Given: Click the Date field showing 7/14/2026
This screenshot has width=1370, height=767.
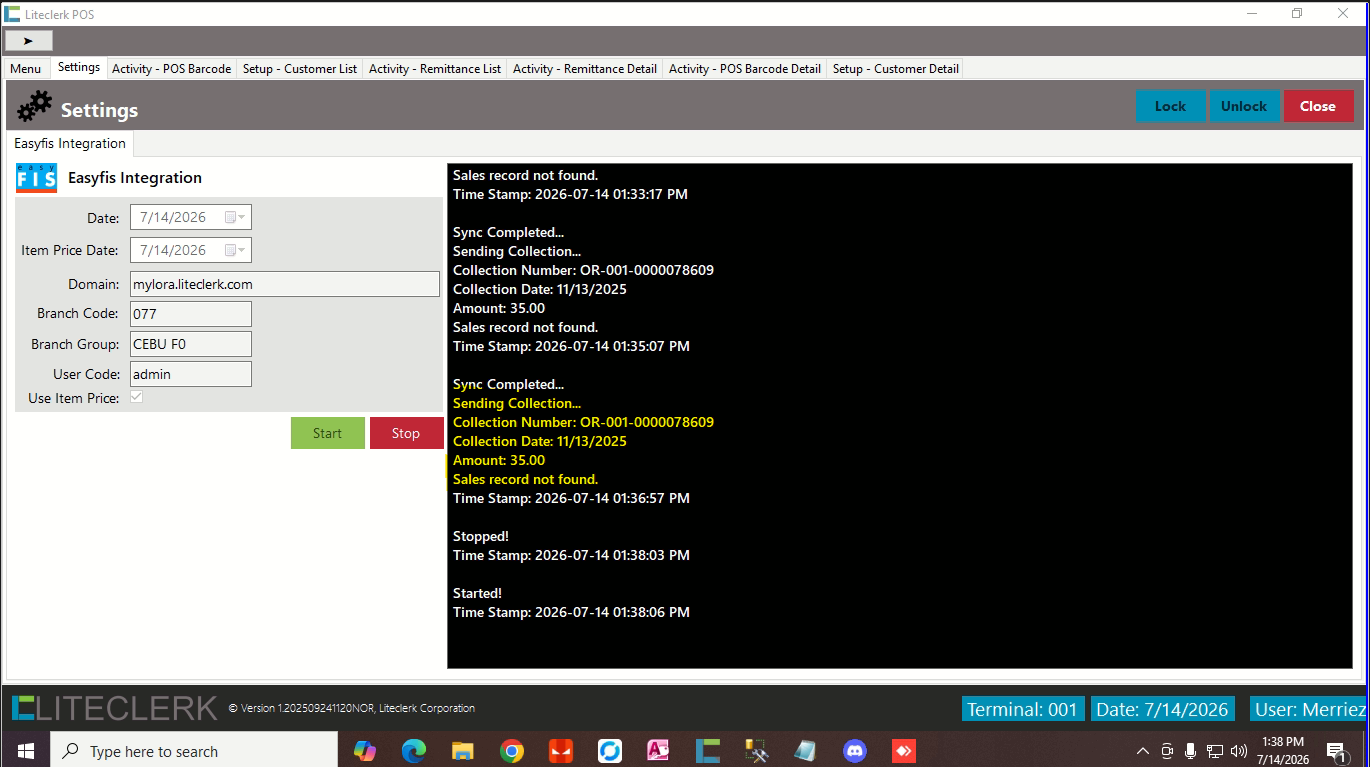Looking at the screenshot, I should pyautogui.click(x=191, y=217).
